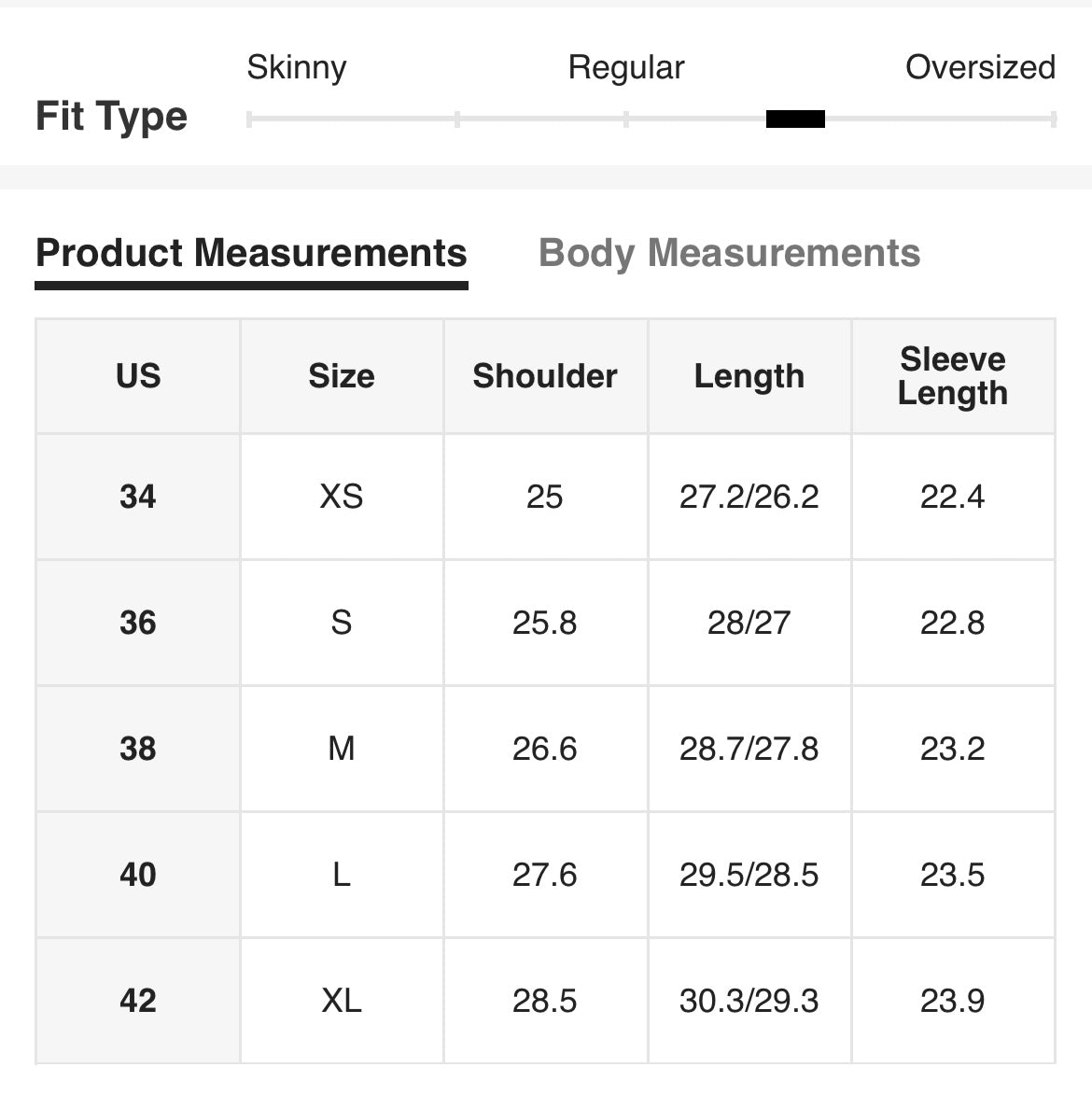Click the Length column header

point(749,376)
